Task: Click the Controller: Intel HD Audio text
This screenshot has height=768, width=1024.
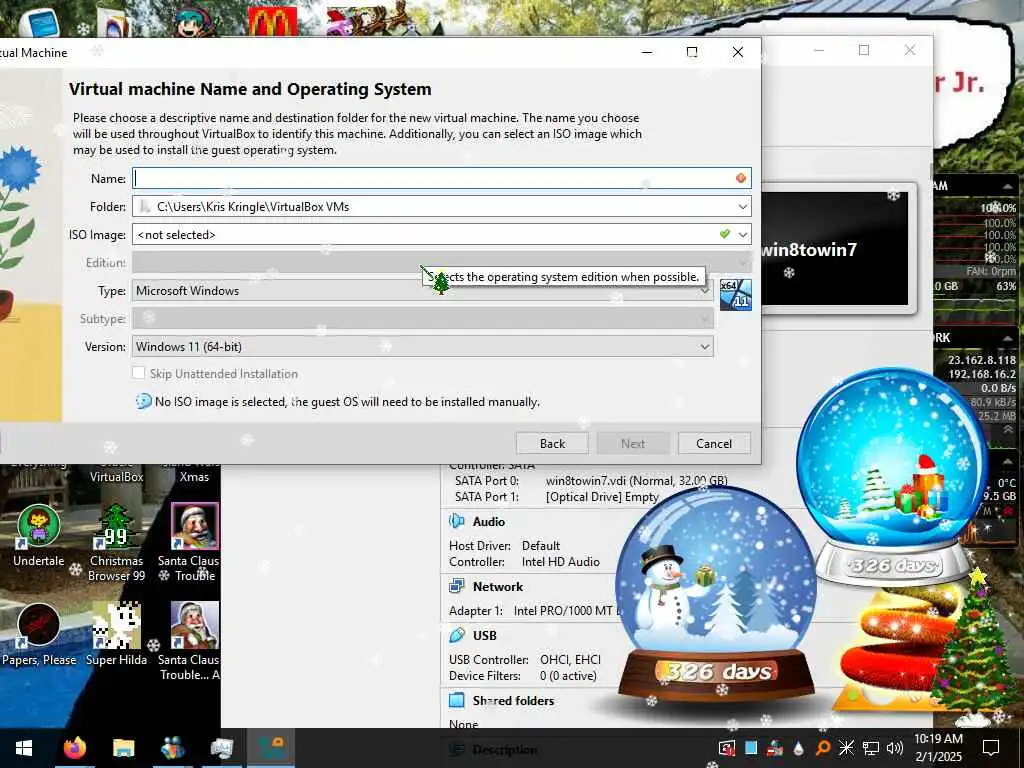Action: click(524, 562)
